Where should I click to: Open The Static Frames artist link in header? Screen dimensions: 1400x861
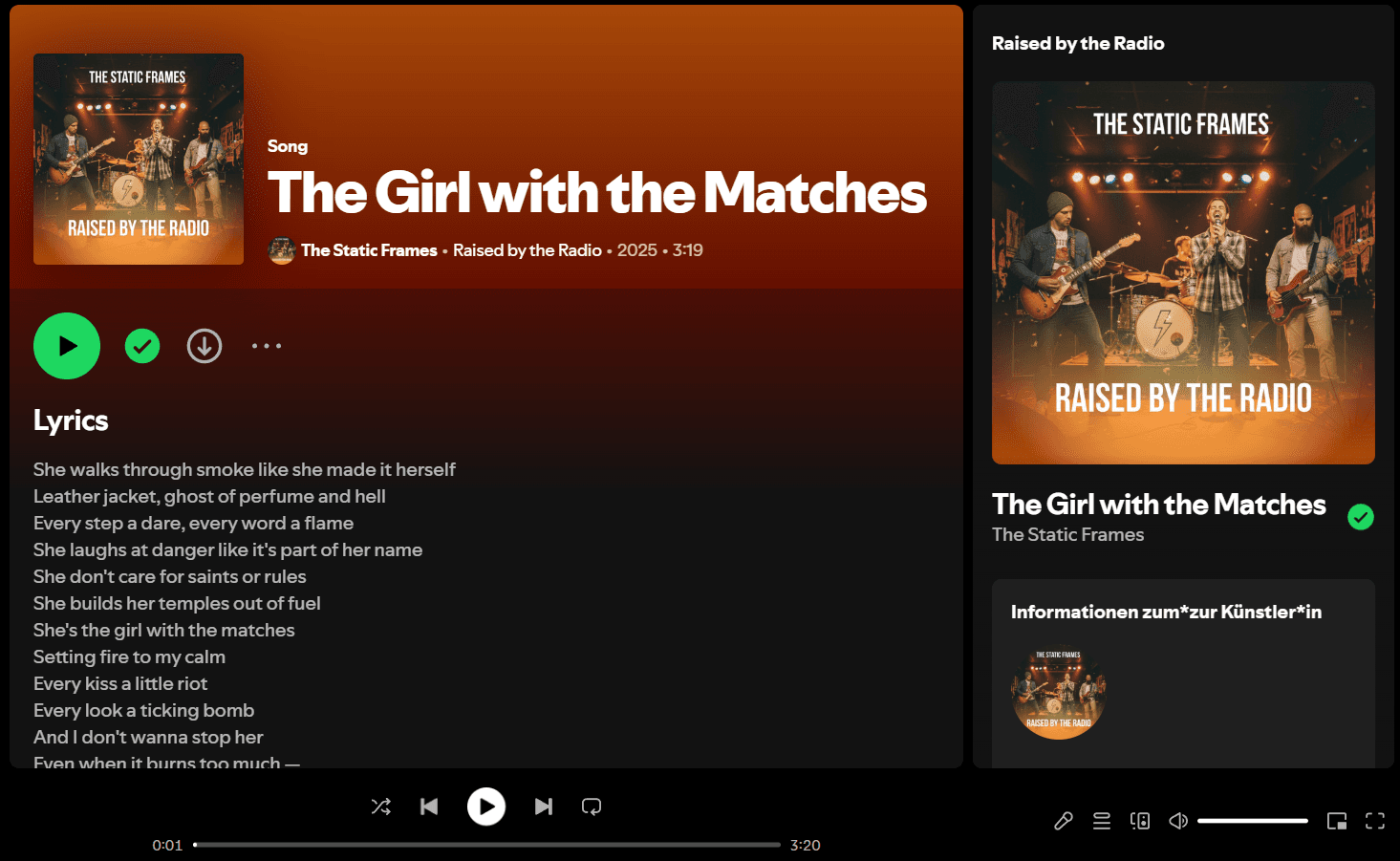(x=369, y=250)
